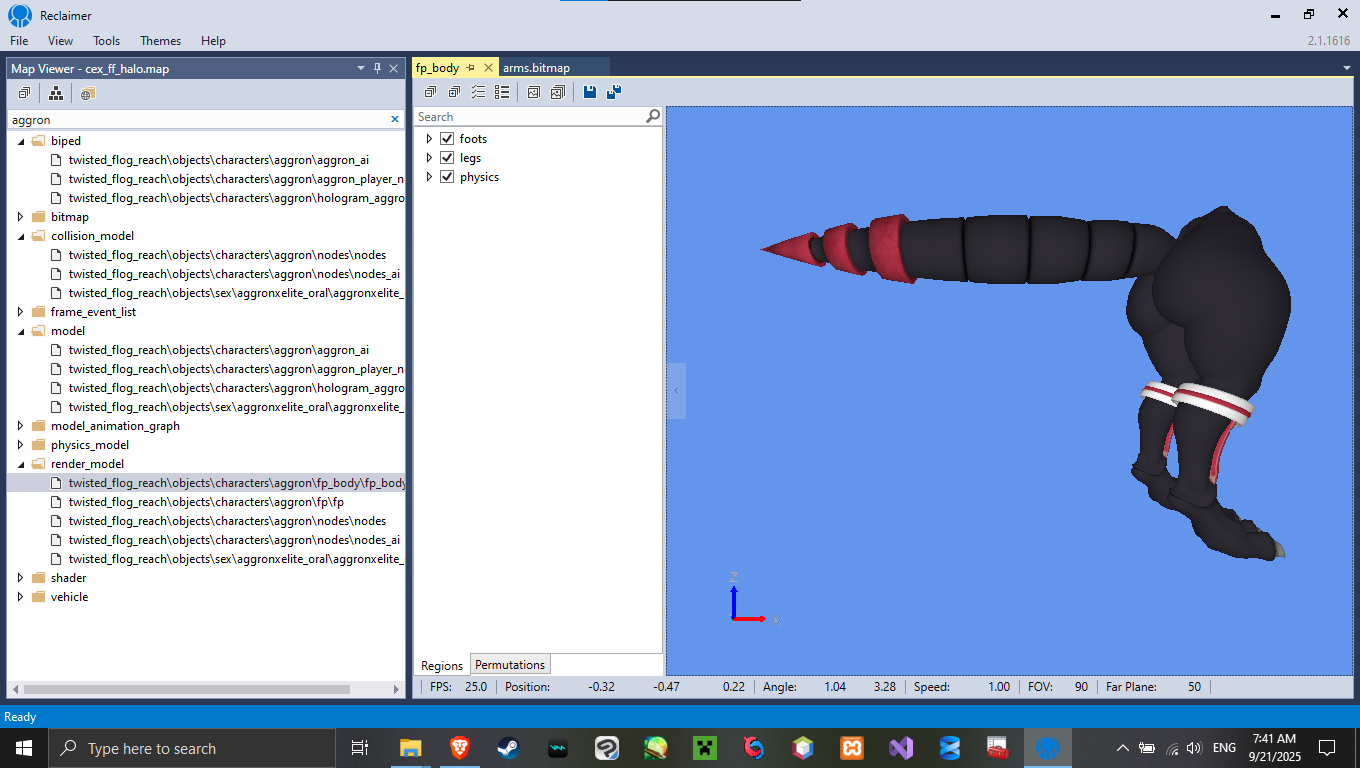Expand the model_animation_graph folder
This screenshot has height=768, width=1360.
(x=21, y=426)
